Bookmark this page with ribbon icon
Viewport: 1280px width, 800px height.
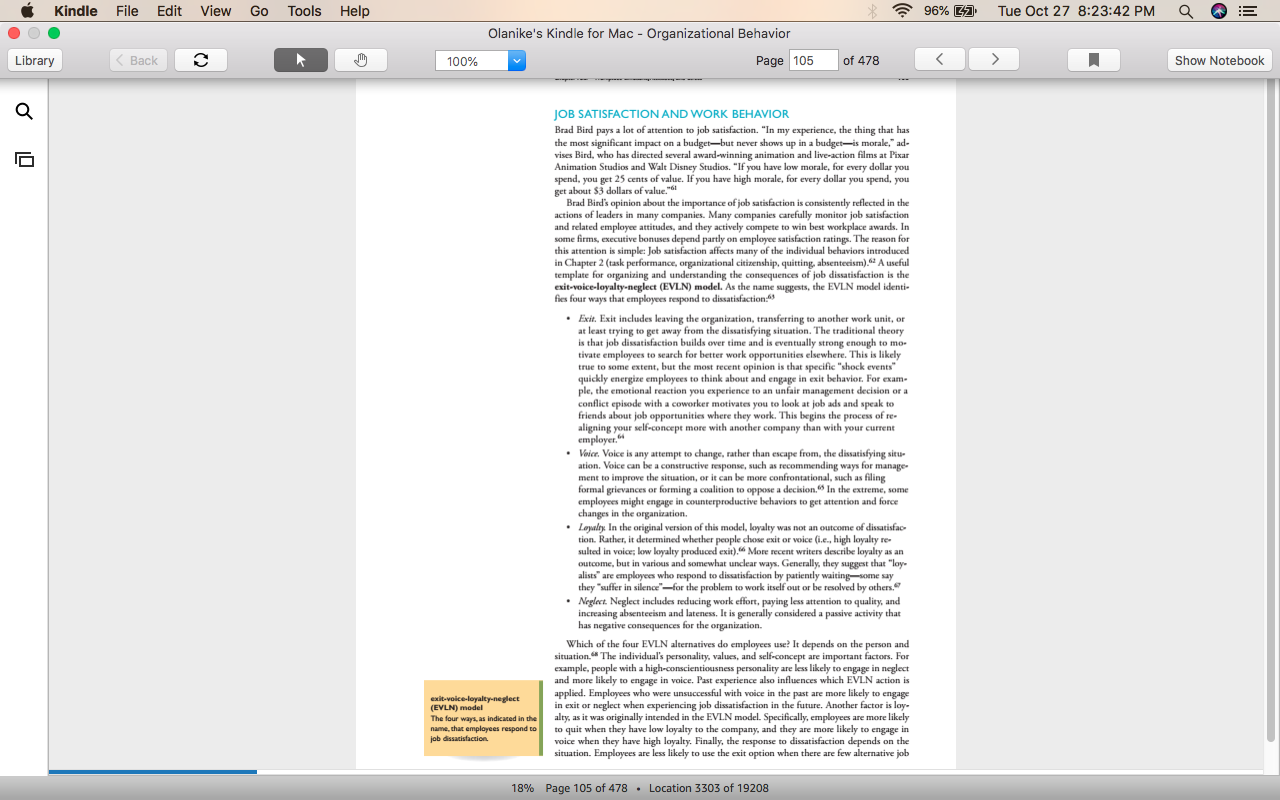click(1094, 60)
